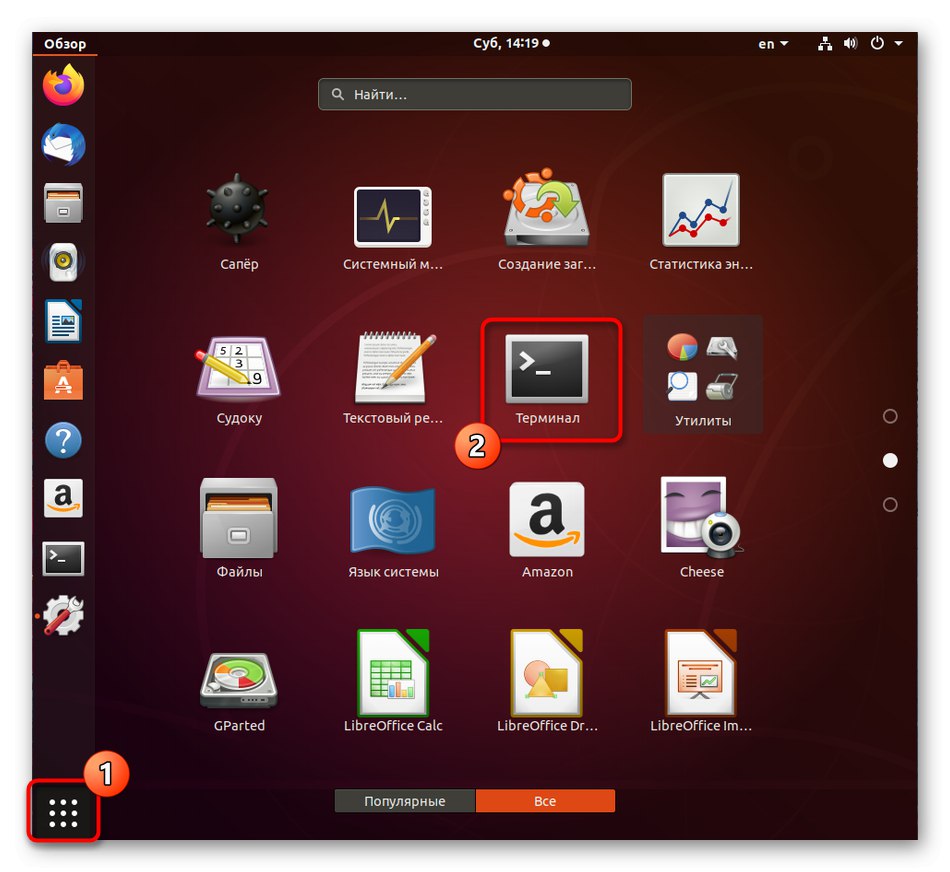Switch to the Все tab
The height and width of the screenshot is (872, 950).
(x=545, y=800)
